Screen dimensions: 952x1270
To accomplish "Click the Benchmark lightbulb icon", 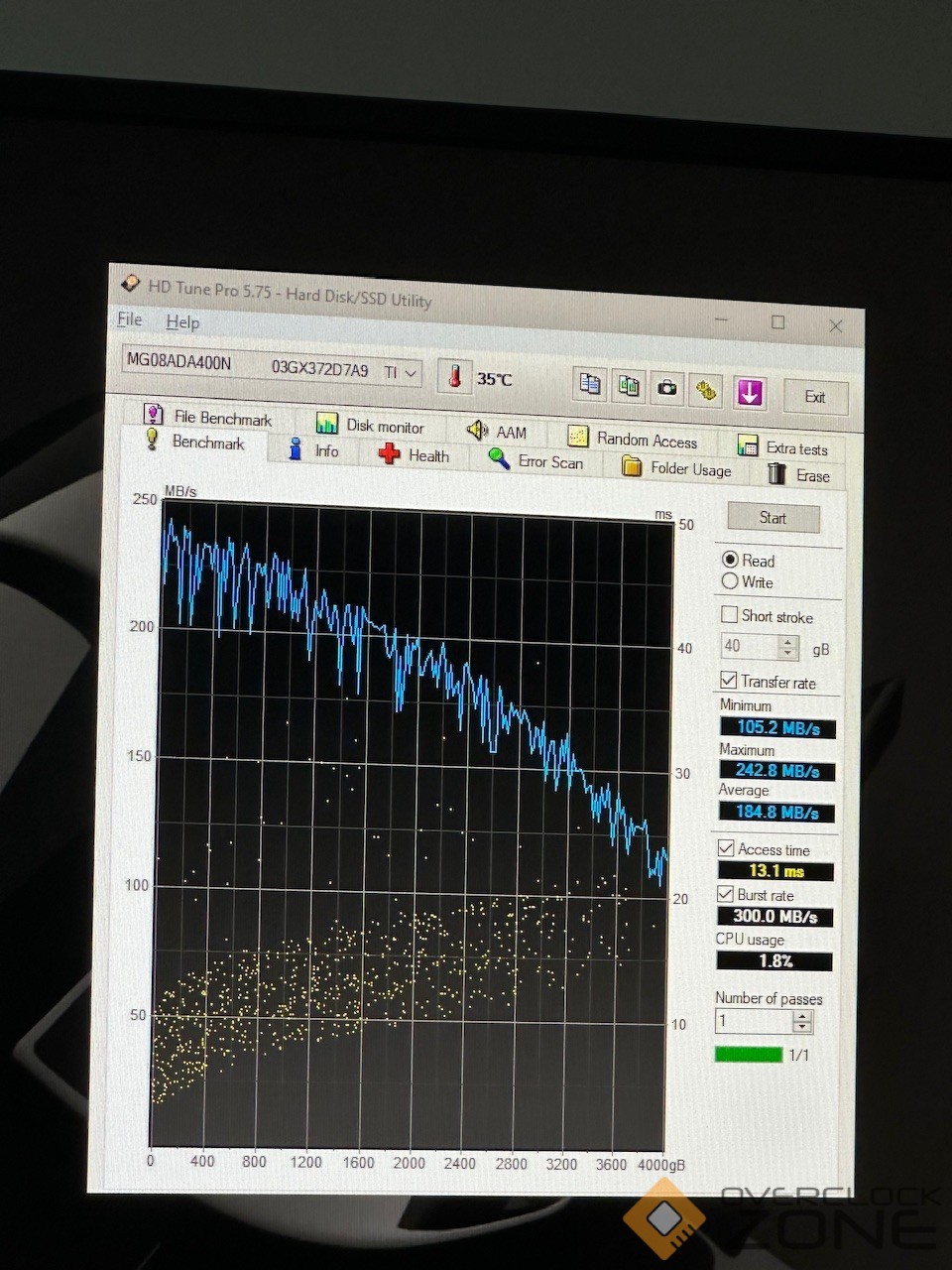I will pos(152,439).
